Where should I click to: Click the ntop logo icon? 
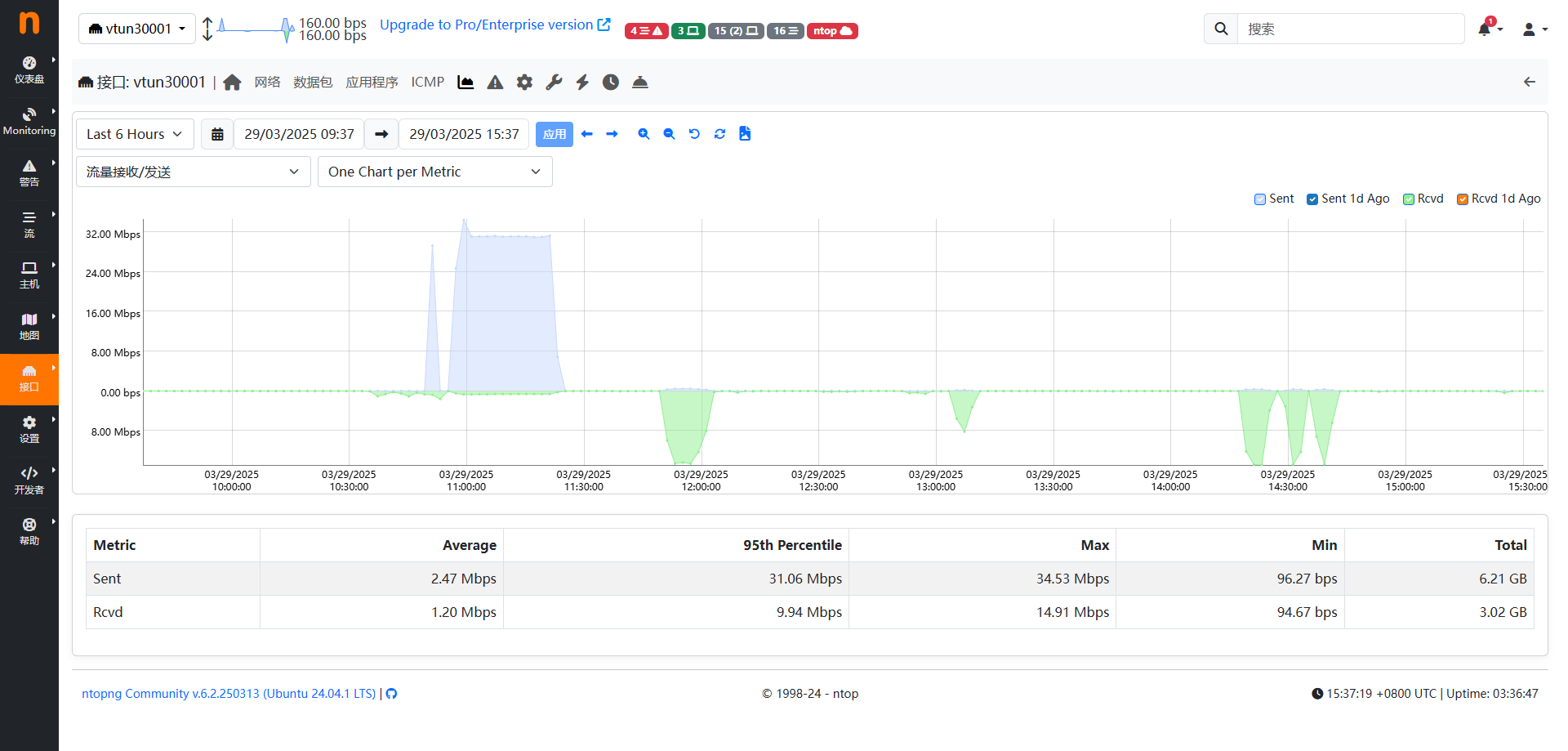click(29, 22)
